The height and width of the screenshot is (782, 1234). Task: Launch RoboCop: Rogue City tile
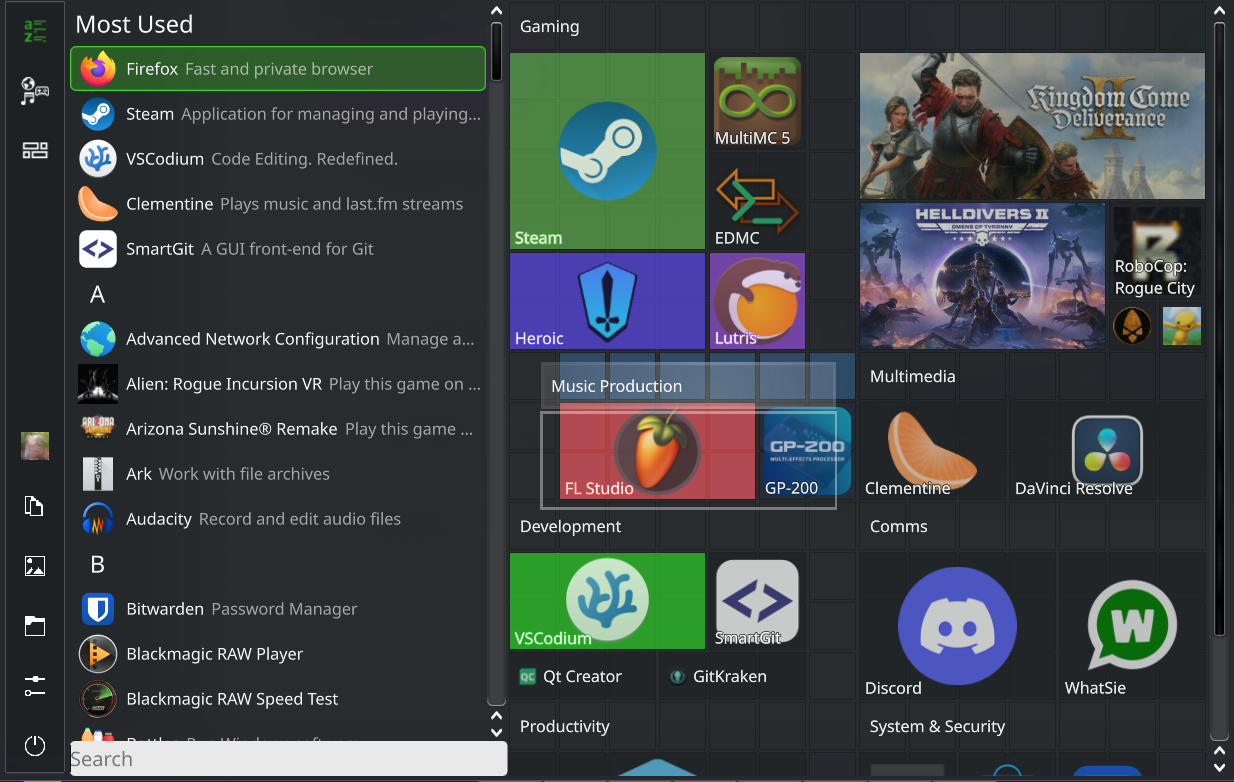click(1157, 252)
